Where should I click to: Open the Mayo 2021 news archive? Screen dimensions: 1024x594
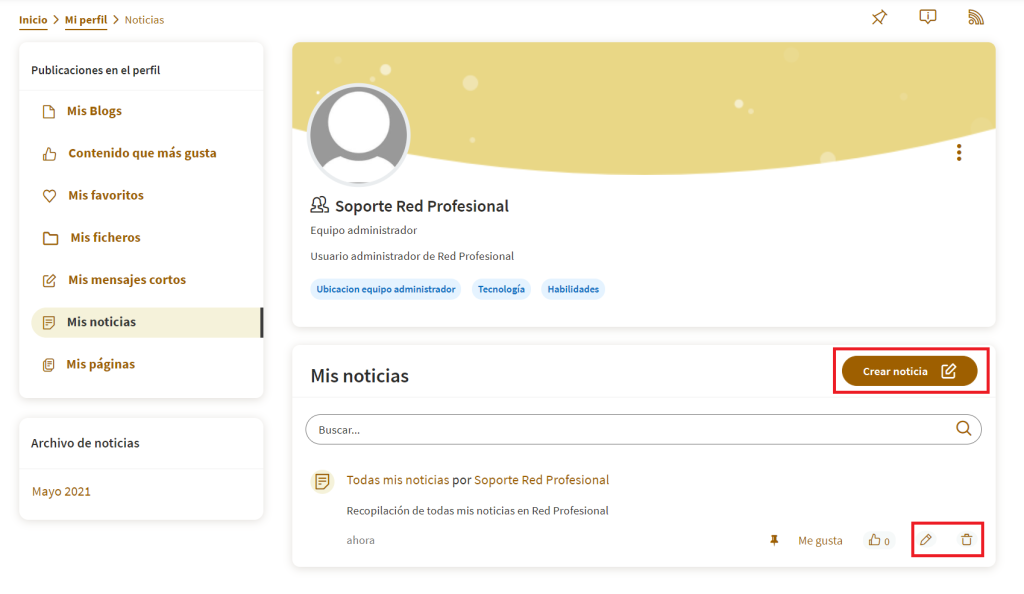tap(61, 492)
